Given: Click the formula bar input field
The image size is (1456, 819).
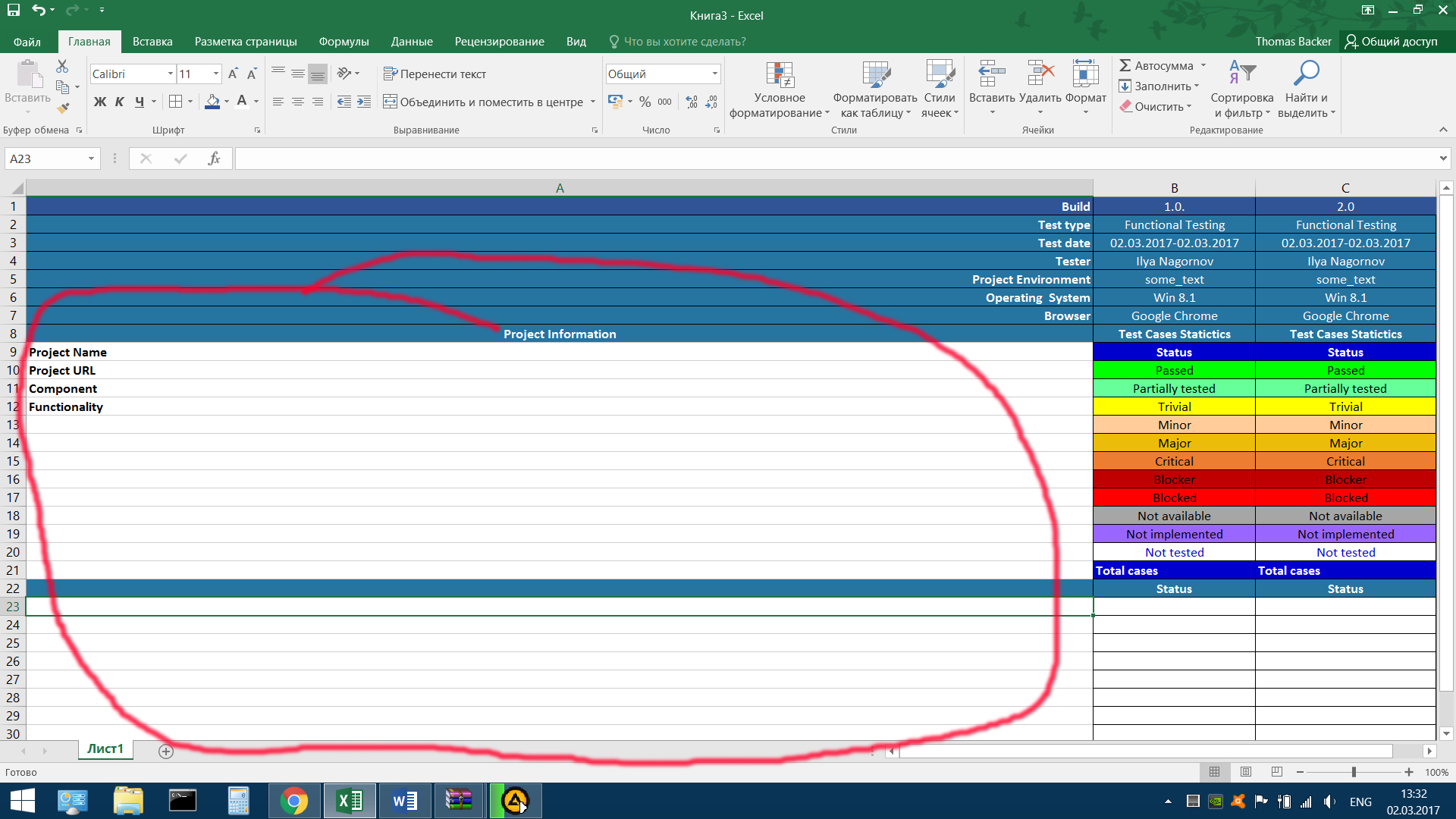Looking at the screenshot, I should 836,158.
